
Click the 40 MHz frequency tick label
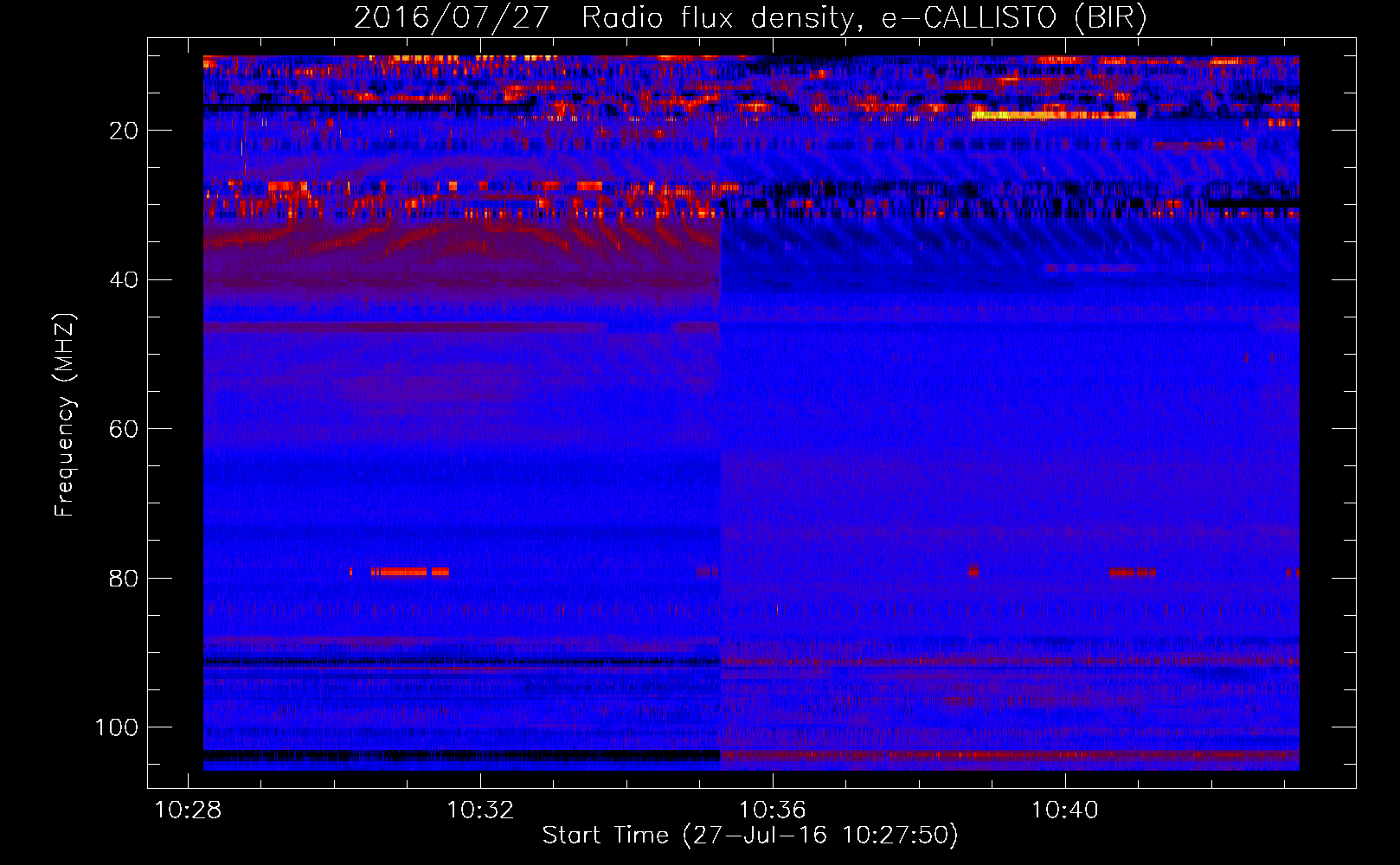tap(124, 279)
